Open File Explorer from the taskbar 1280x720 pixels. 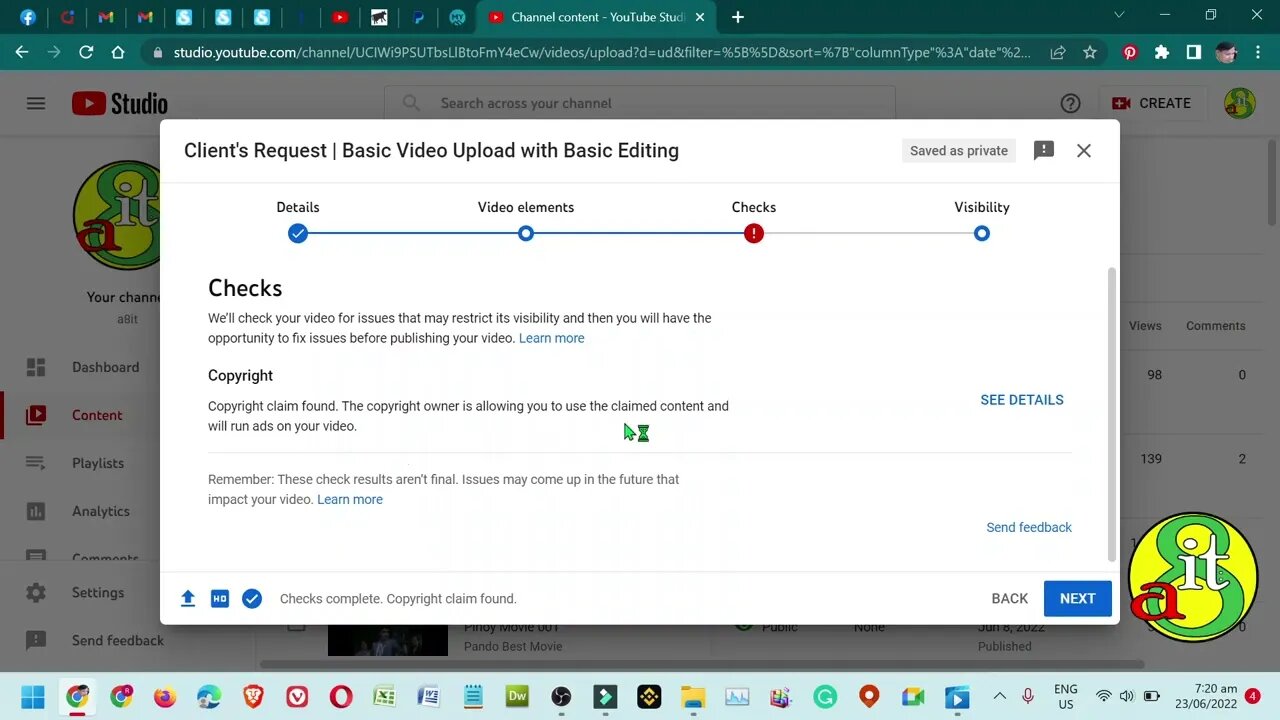point(693,697)
